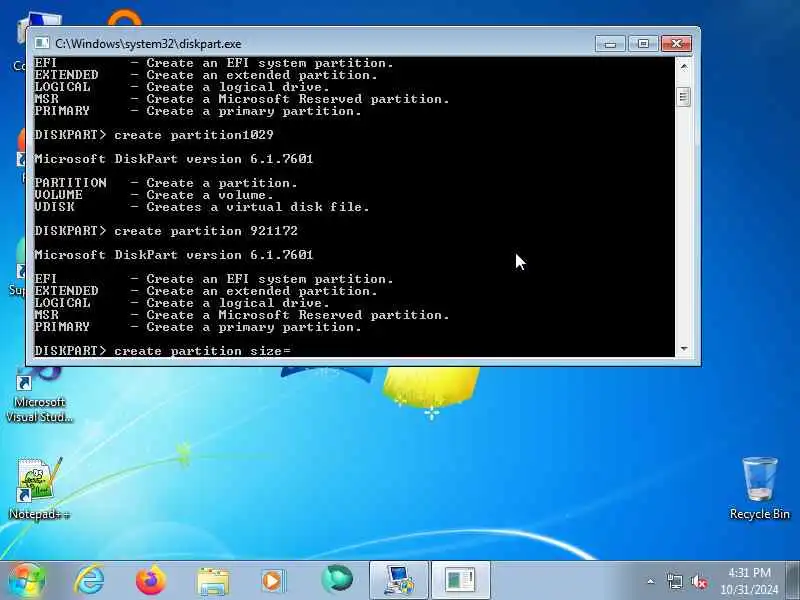
Task: Click the diskpart.exe title bar text
Action: pos(148,44)
